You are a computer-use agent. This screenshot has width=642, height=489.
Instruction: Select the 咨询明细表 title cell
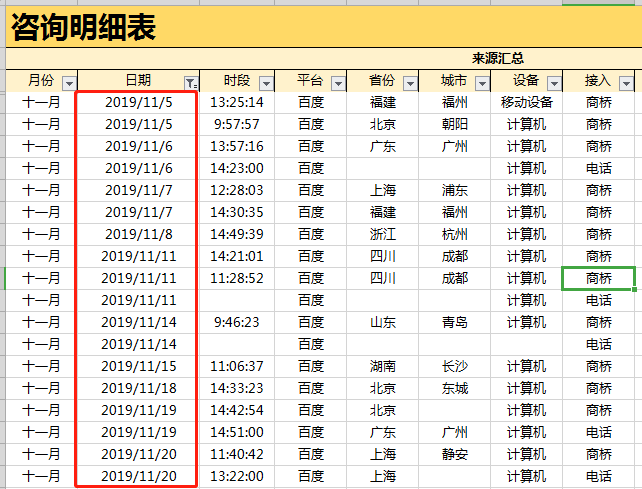click(84, 29)
